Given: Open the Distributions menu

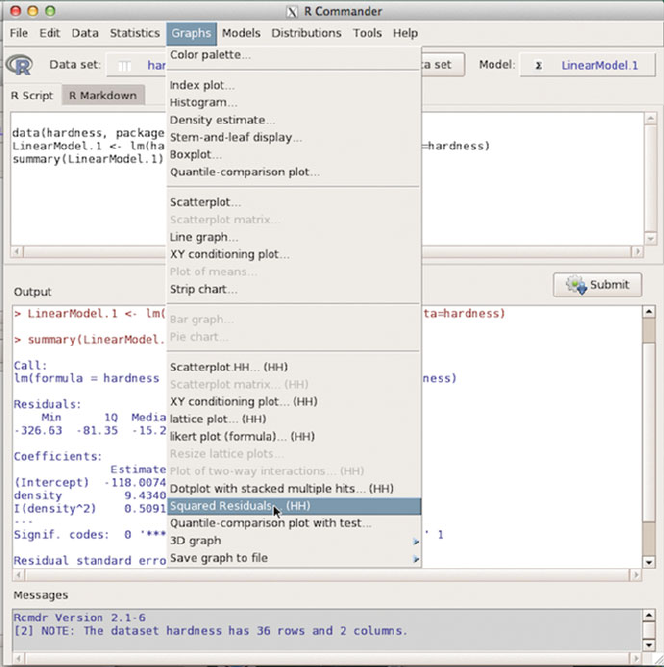Looking at the screenshot, I should click(x=306, y=33).
